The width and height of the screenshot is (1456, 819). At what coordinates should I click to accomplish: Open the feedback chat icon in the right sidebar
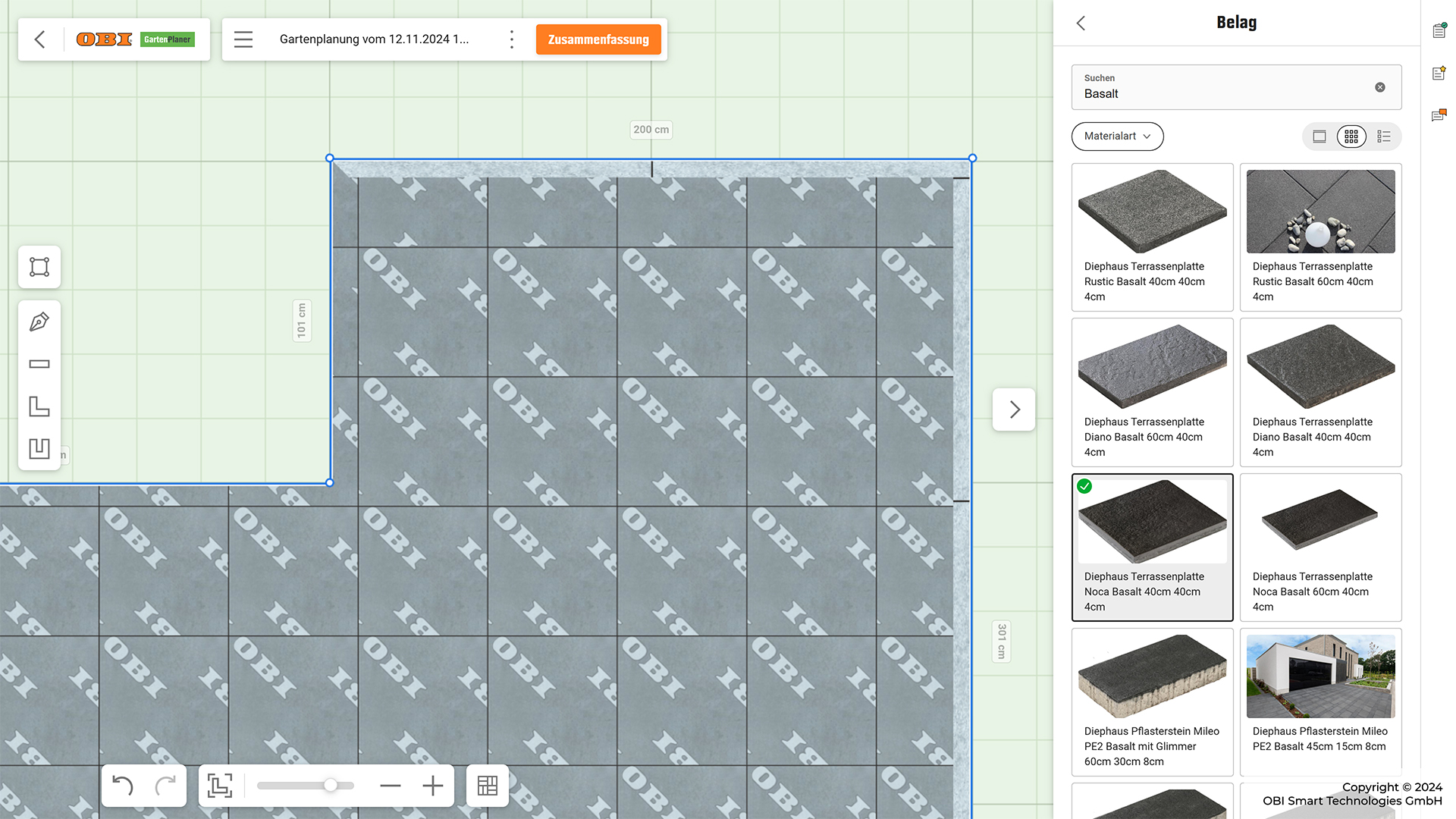[x=1439, y=115]
